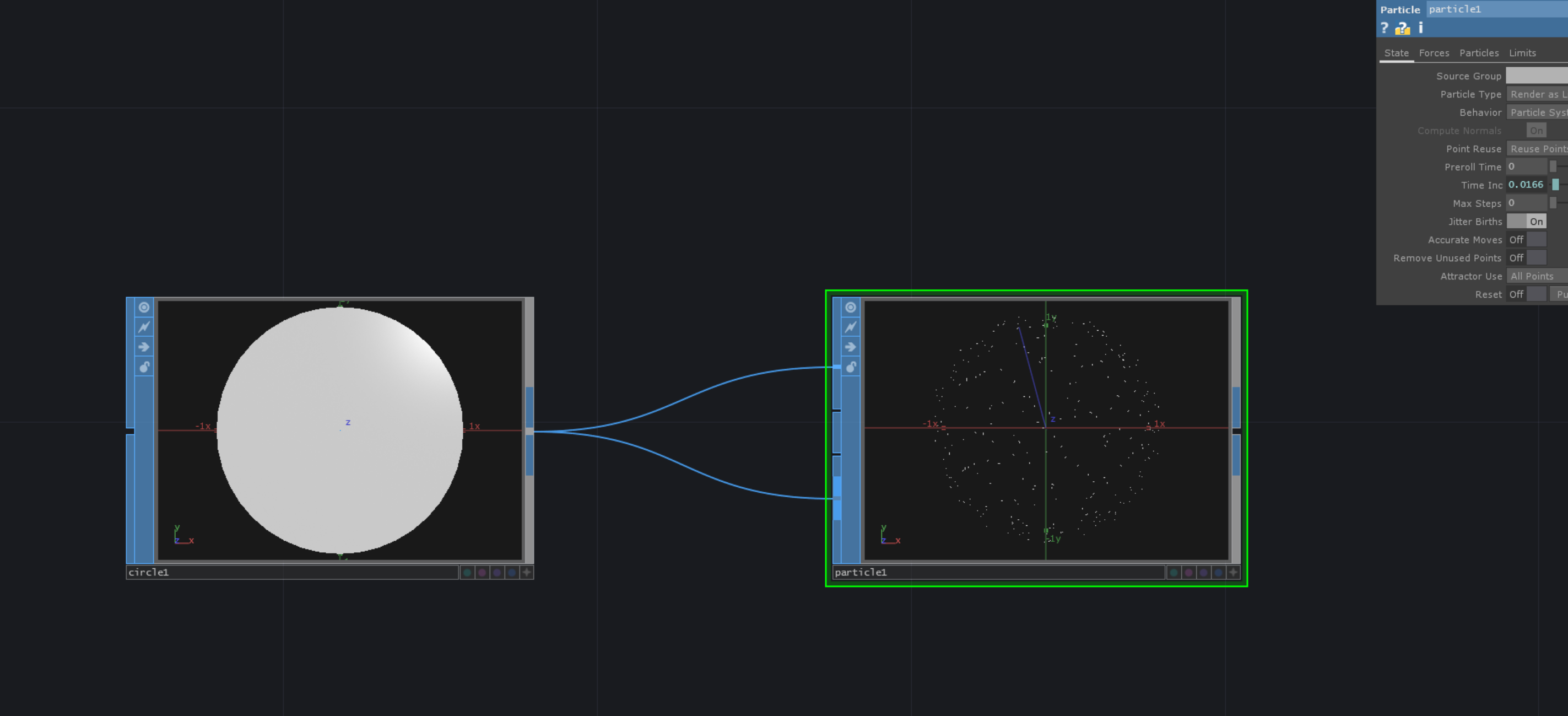The image size is (1568, 716).
Task: Click the Max Steps value field
Action: [x=1527, y=203]
